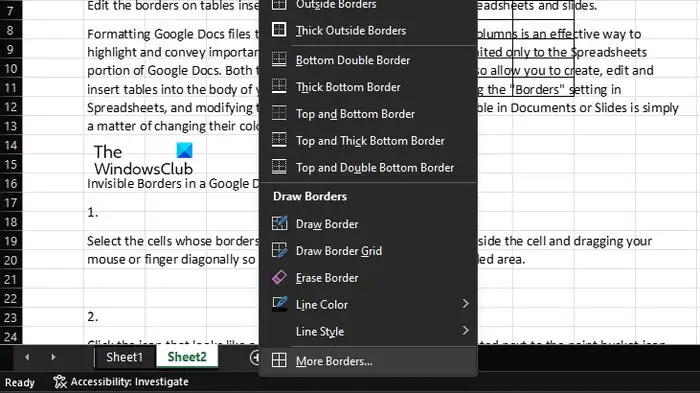Screen dimensions: 700x393
Task: Click text 'Formatting Google Docs files'
Action: tap(169, 34)
